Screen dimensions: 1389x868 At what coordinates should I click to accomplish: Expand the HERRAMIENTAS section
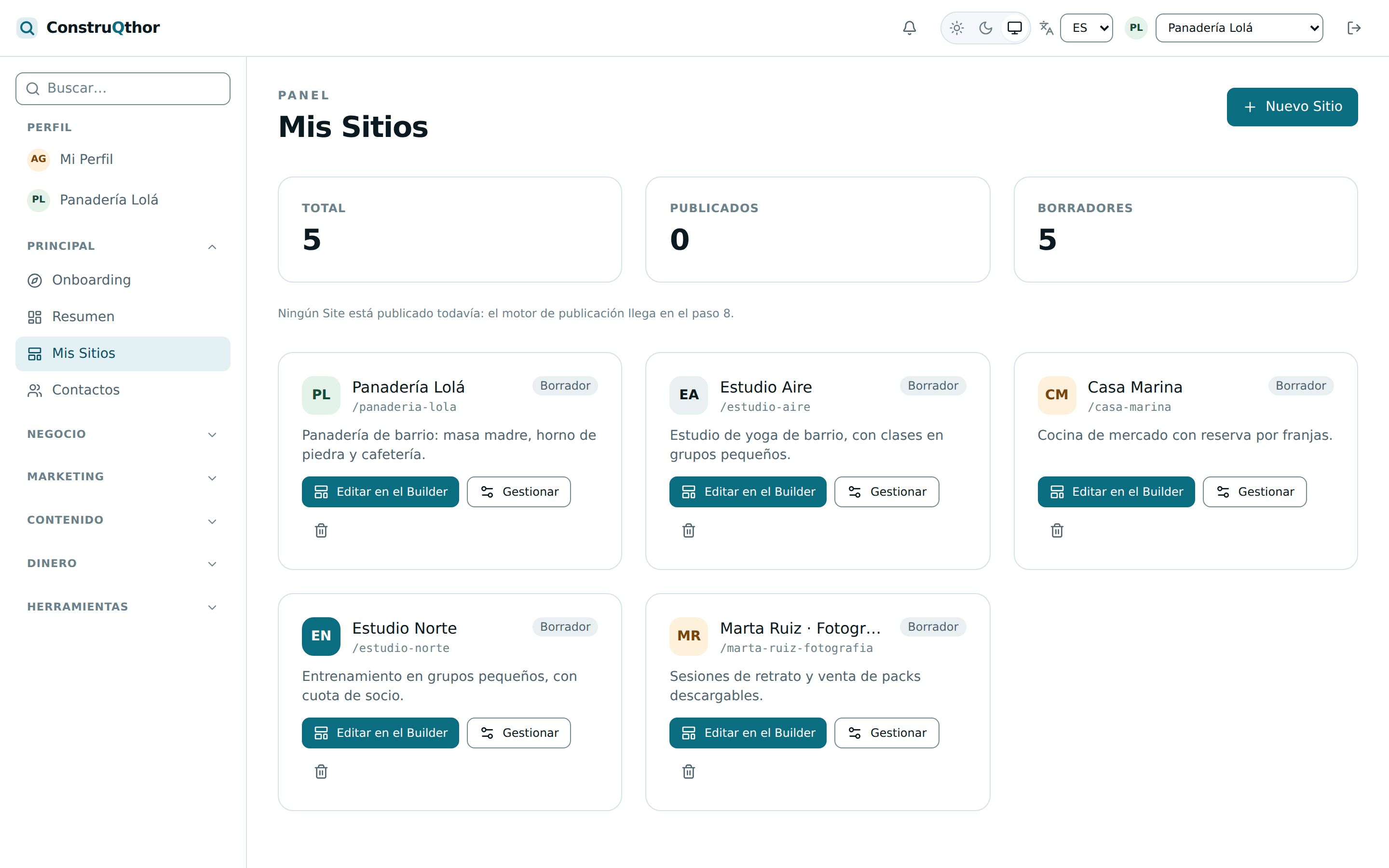123,607
